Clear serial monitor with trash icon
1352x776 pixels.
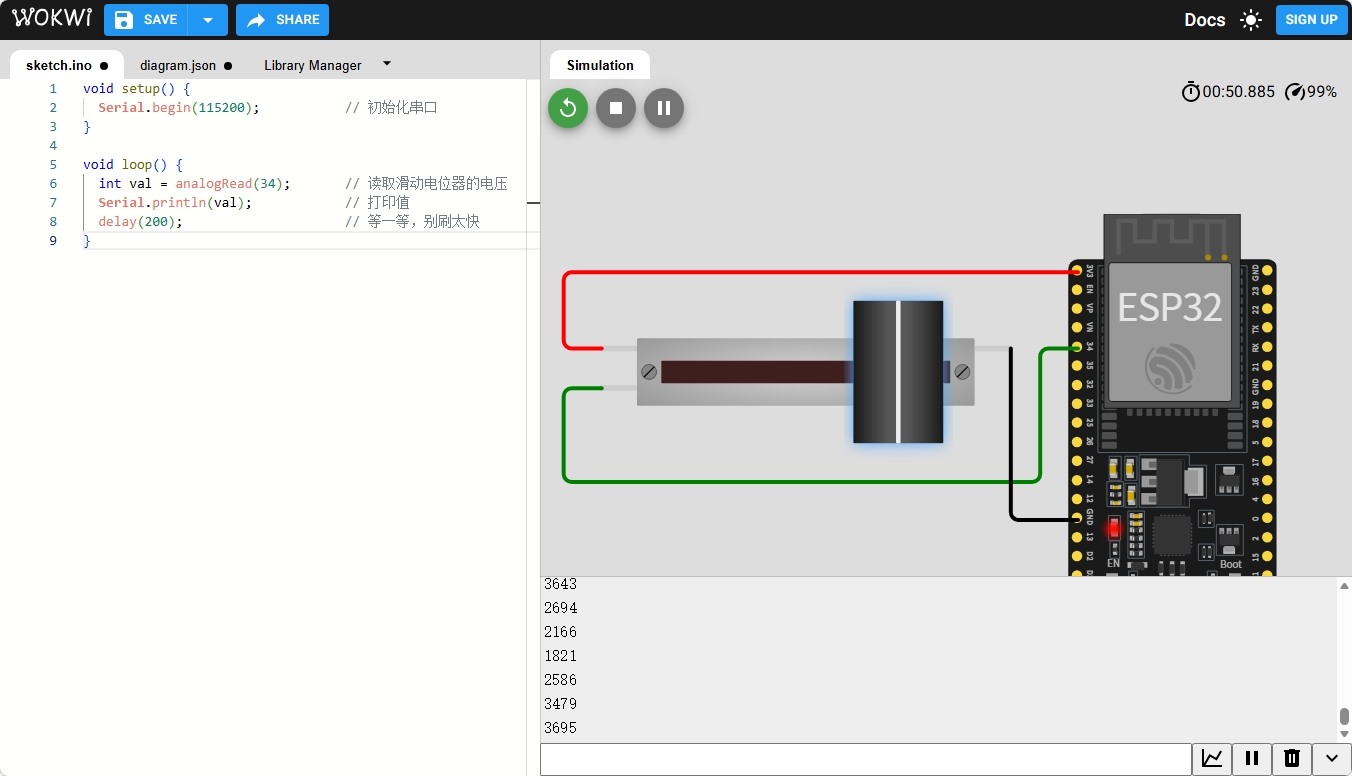click(1292, 759)
